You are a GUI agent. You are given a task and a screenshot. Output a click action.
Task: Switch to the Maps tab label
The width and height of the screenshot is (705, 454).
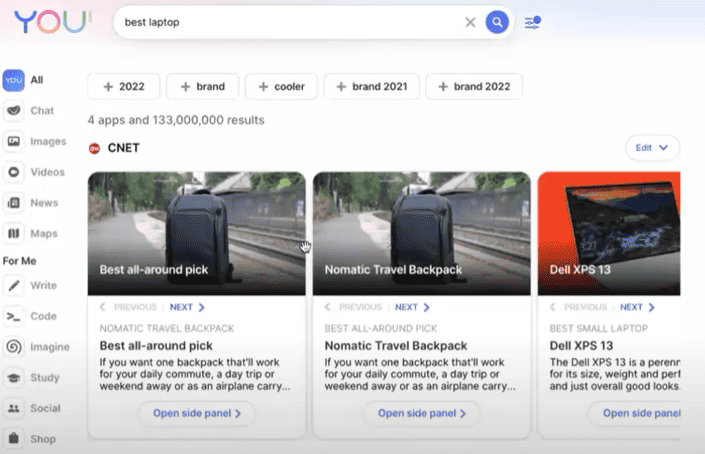click(44, 233)
